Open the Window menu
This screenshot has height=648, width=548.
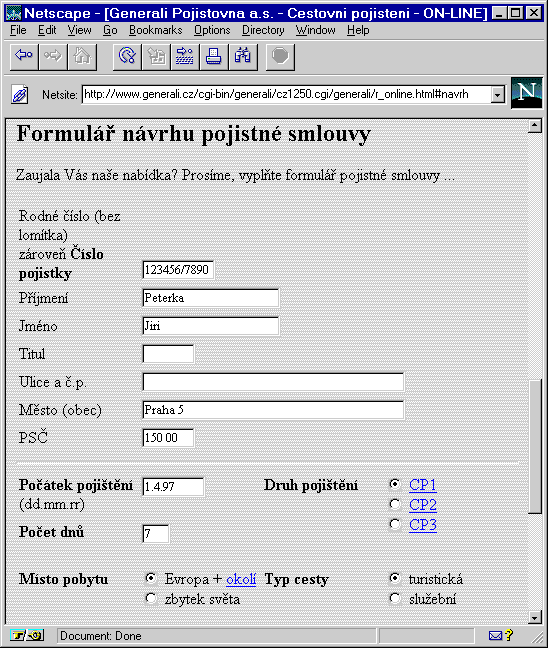(315, 30)
